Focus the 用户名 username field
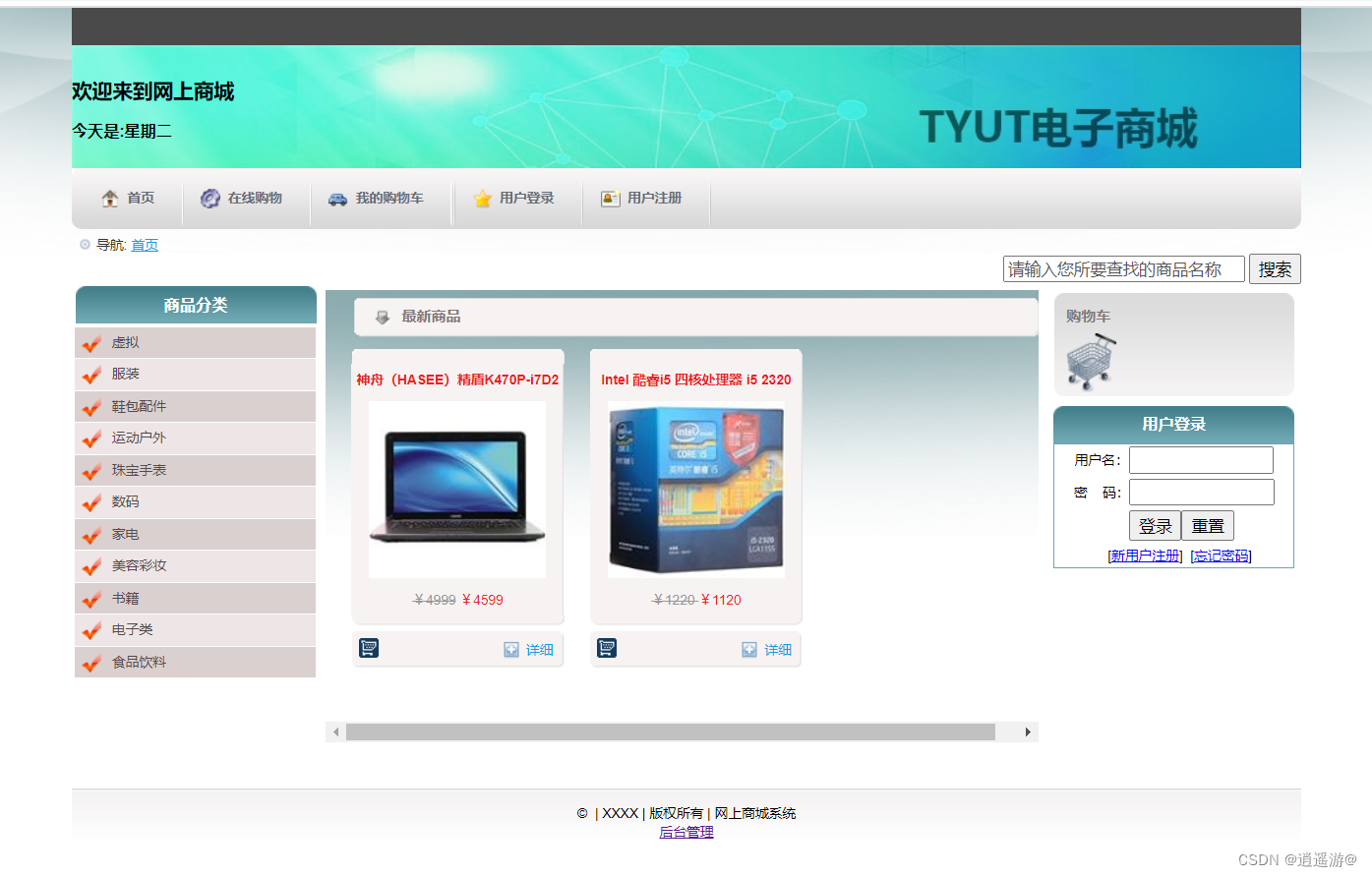The image size is (1372, 877). [1201, 460]
